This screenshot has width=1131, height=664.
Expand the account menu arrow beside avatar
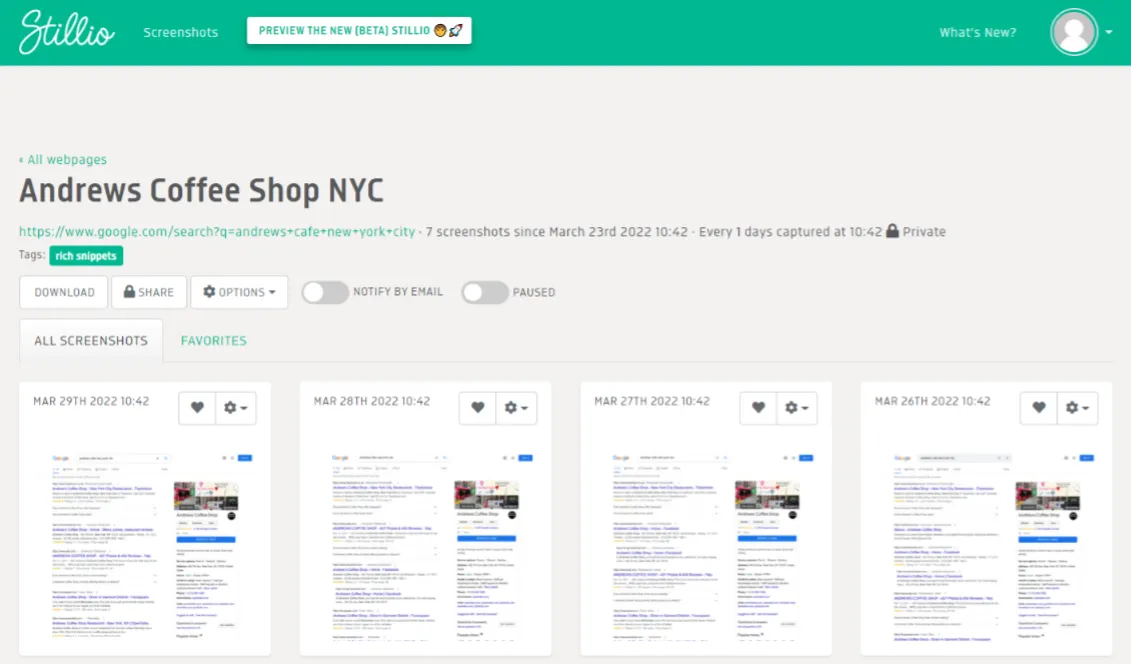tap(1109, 32)
